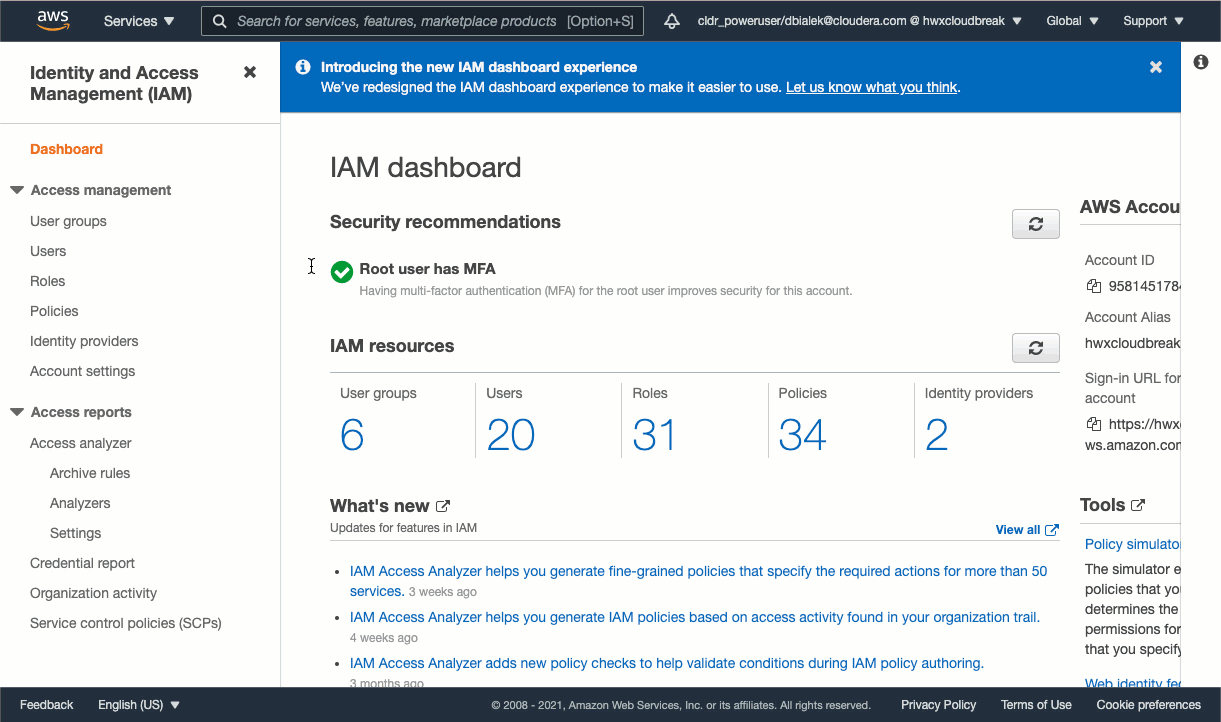Copy the Sign-in URL with copy icon

pyautogui.click(x=1094, y=424)
